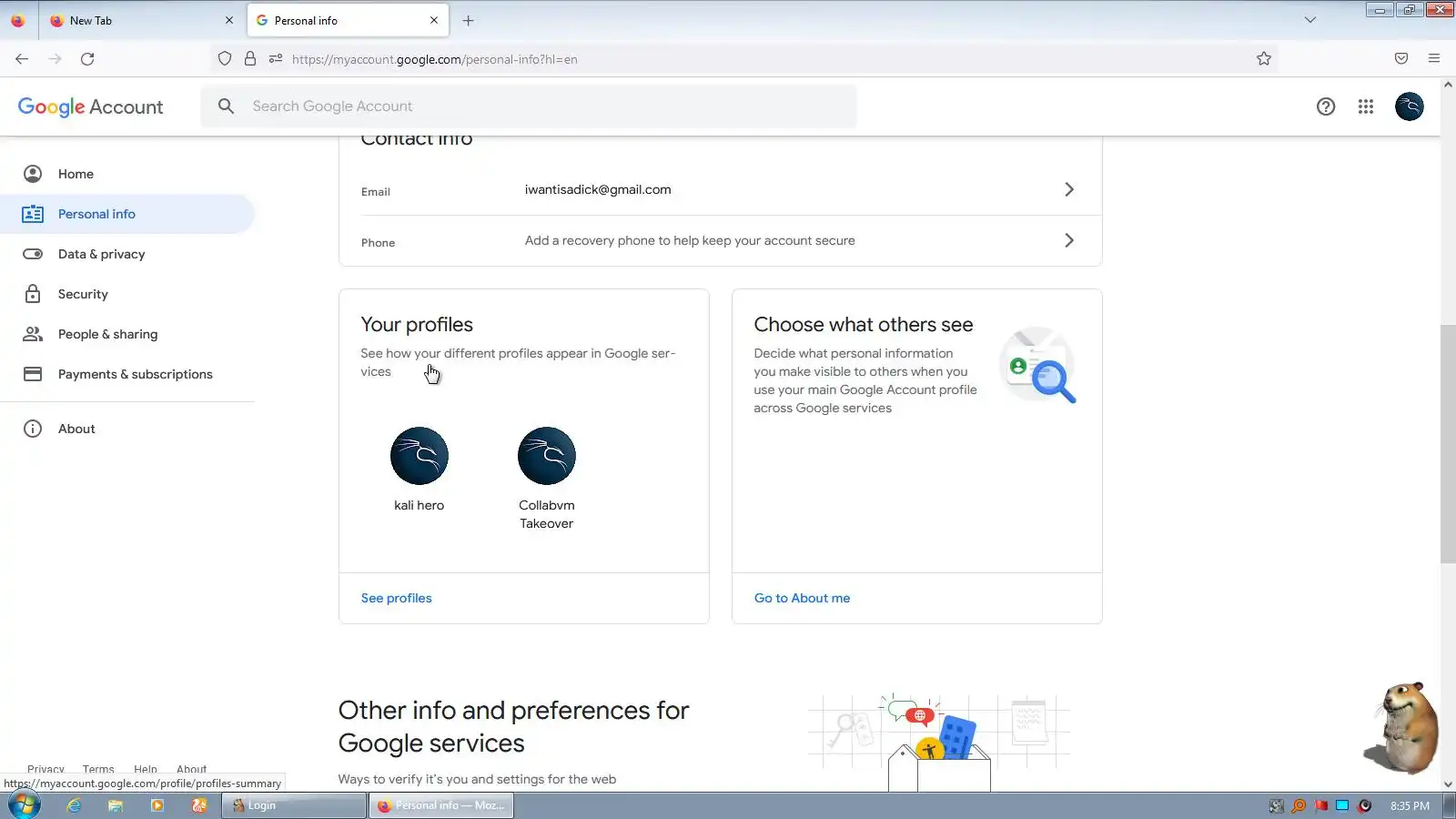
Task: Go back with the browser back arrow
Action: (22, 59)
